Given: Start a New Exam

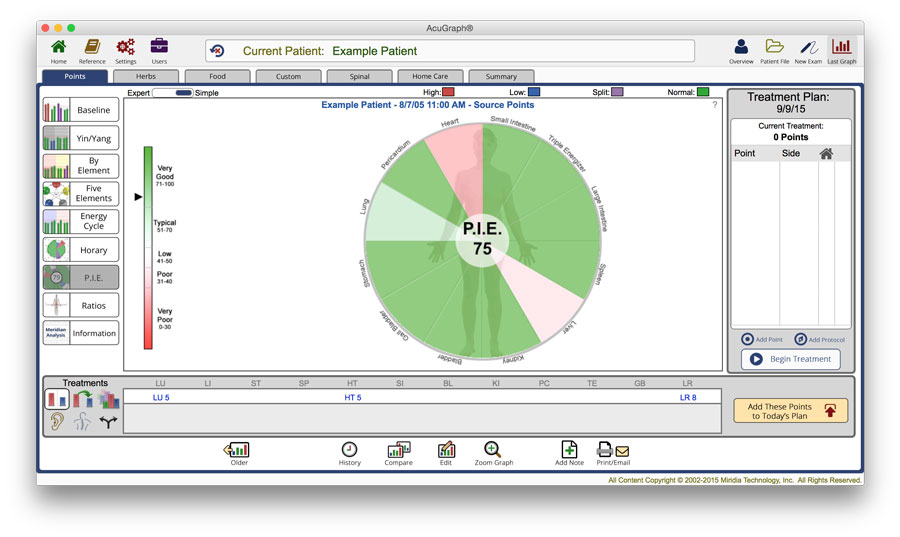Looking at the screenshot, I should coord(808,51).
